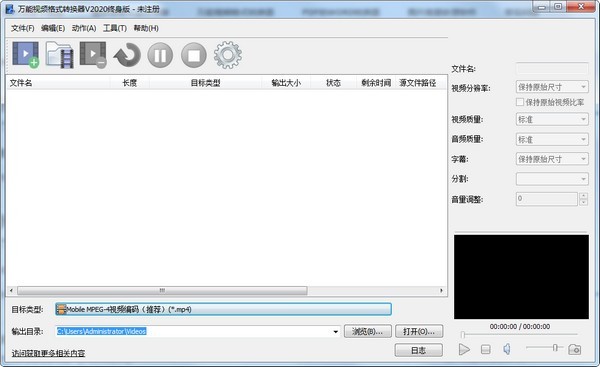Open the 工具(T) menu

[115, 28]
